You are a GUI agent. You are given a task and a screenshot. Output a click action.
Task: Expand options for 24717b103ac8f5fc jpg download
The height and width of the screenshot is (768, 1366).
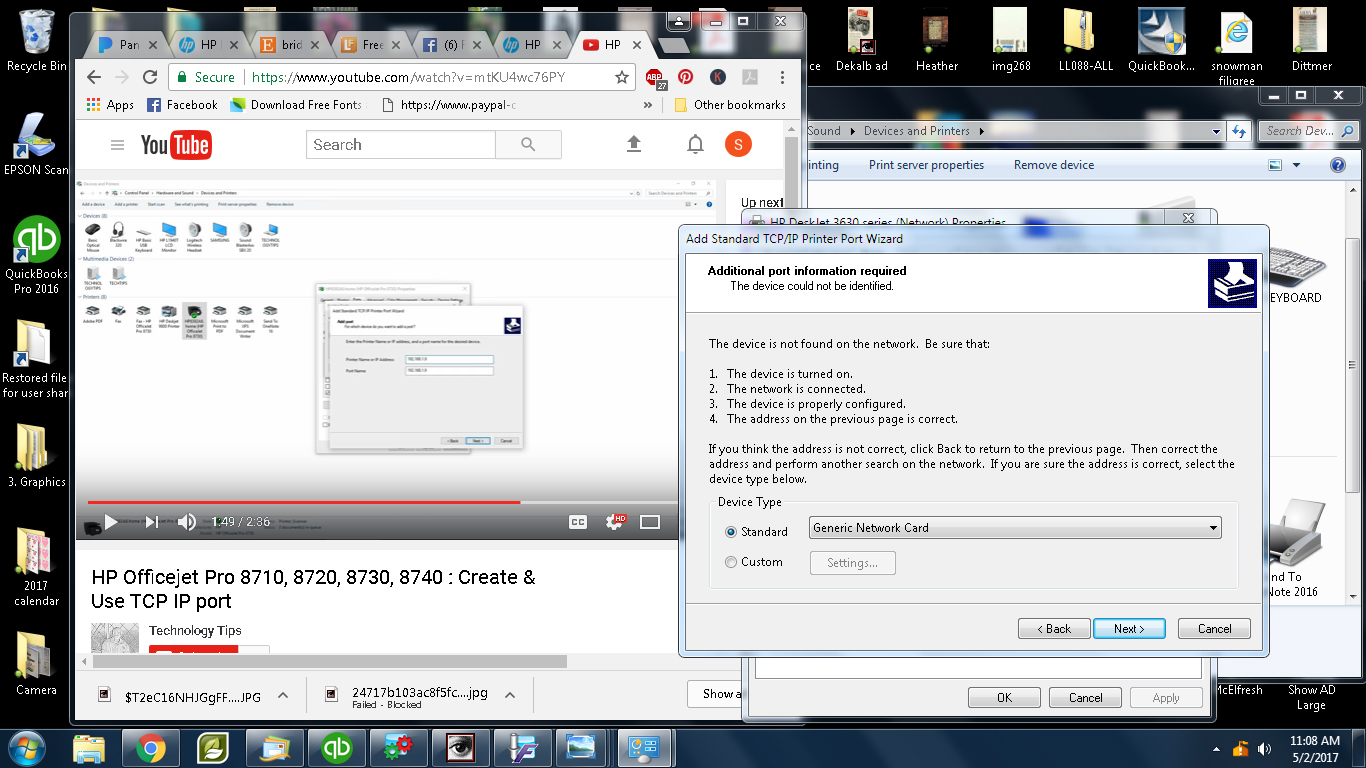[510, 696]
